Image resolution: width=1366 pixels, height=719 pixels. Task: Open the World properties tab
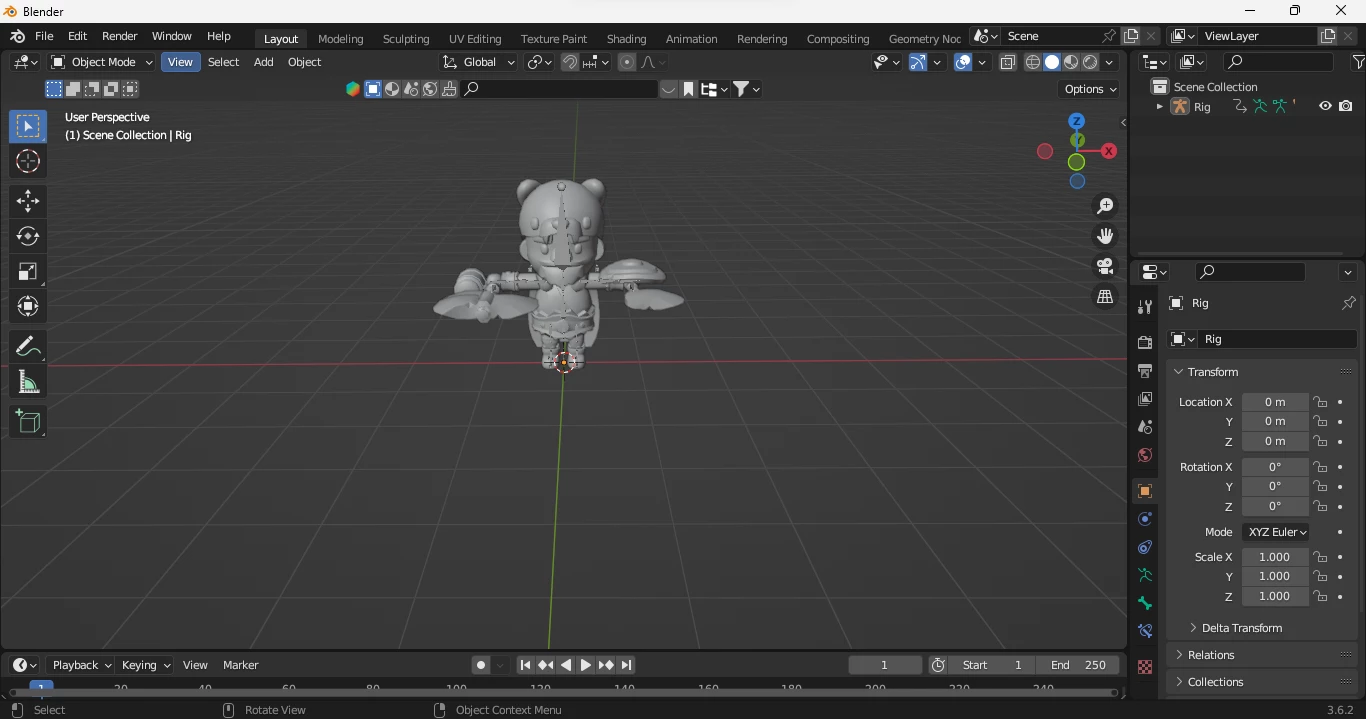(1145, 455)
